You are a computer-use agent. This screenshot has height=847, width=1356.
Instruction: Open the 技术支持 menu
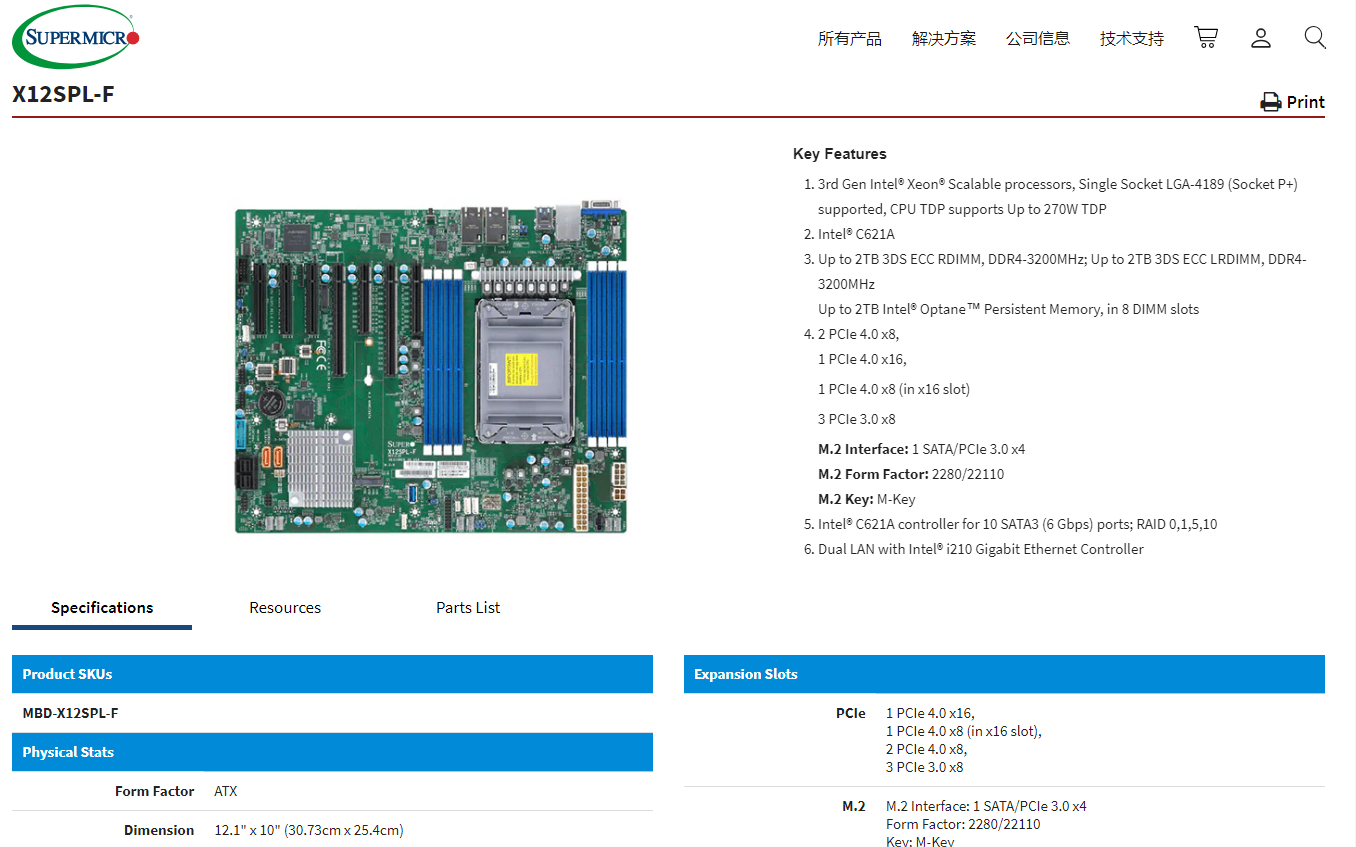1131,39
